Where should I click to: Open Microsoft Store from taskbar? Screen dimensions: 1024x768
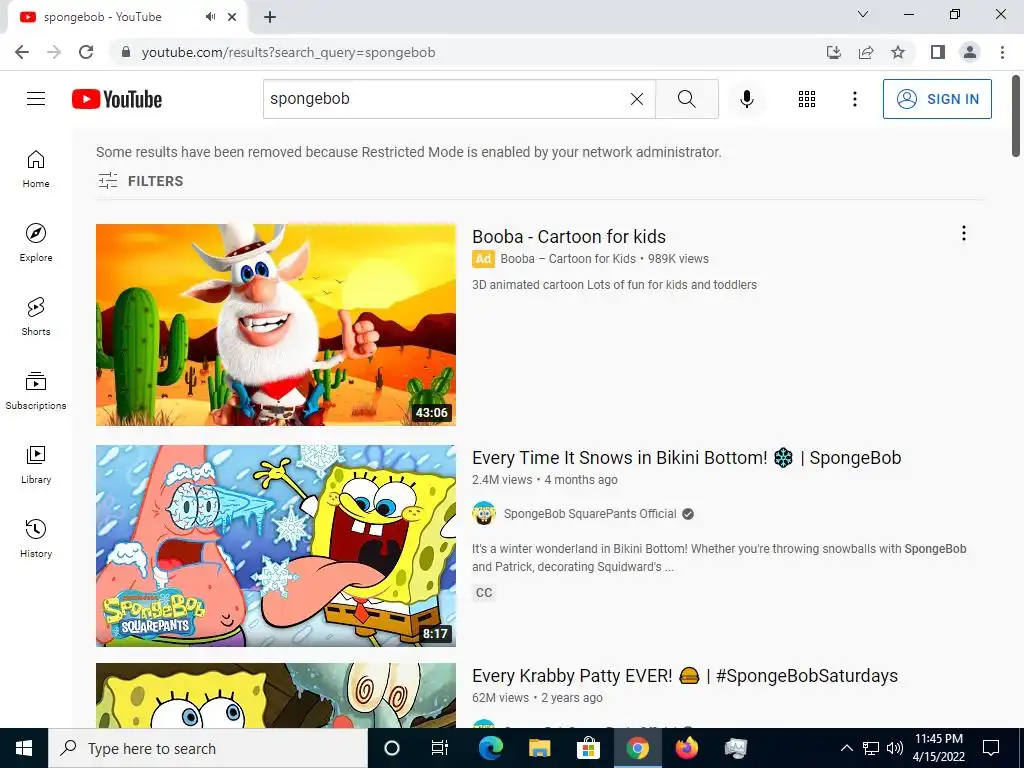[x=588, y=748]
